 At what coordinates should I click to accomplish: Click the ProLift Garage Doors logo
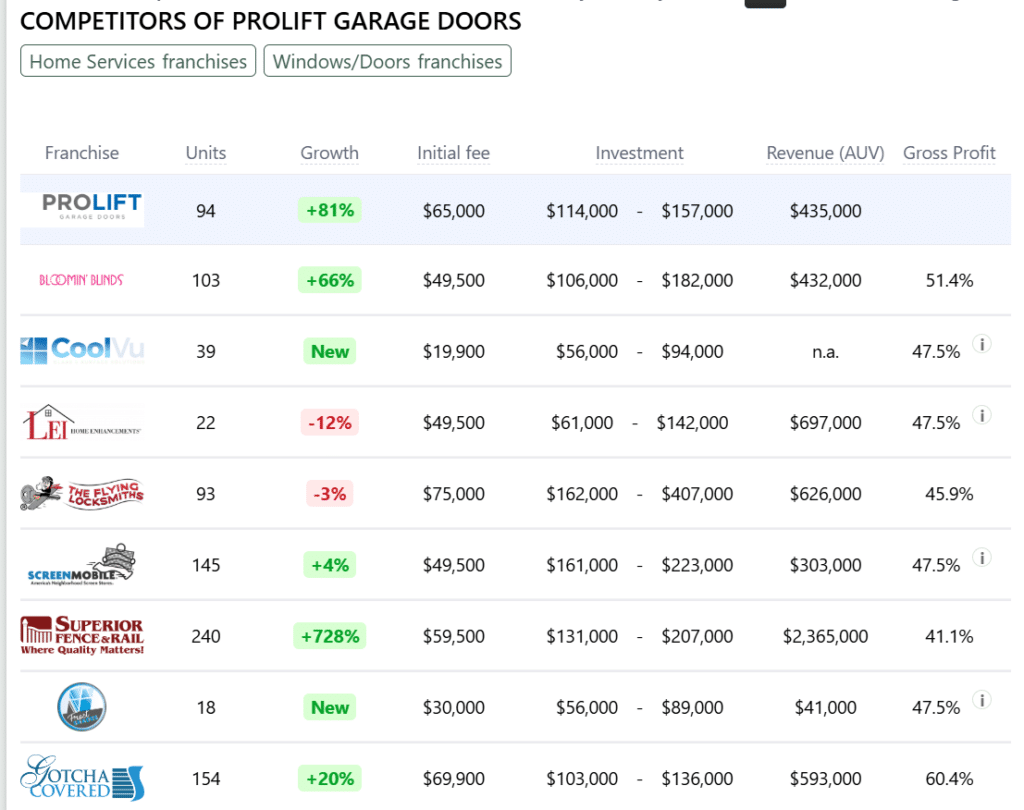tap(82, 209)
